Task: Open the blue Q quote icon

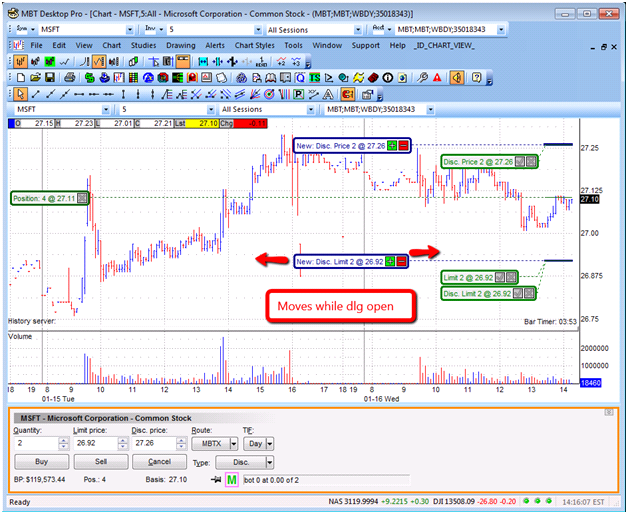Action: (300, 77)
